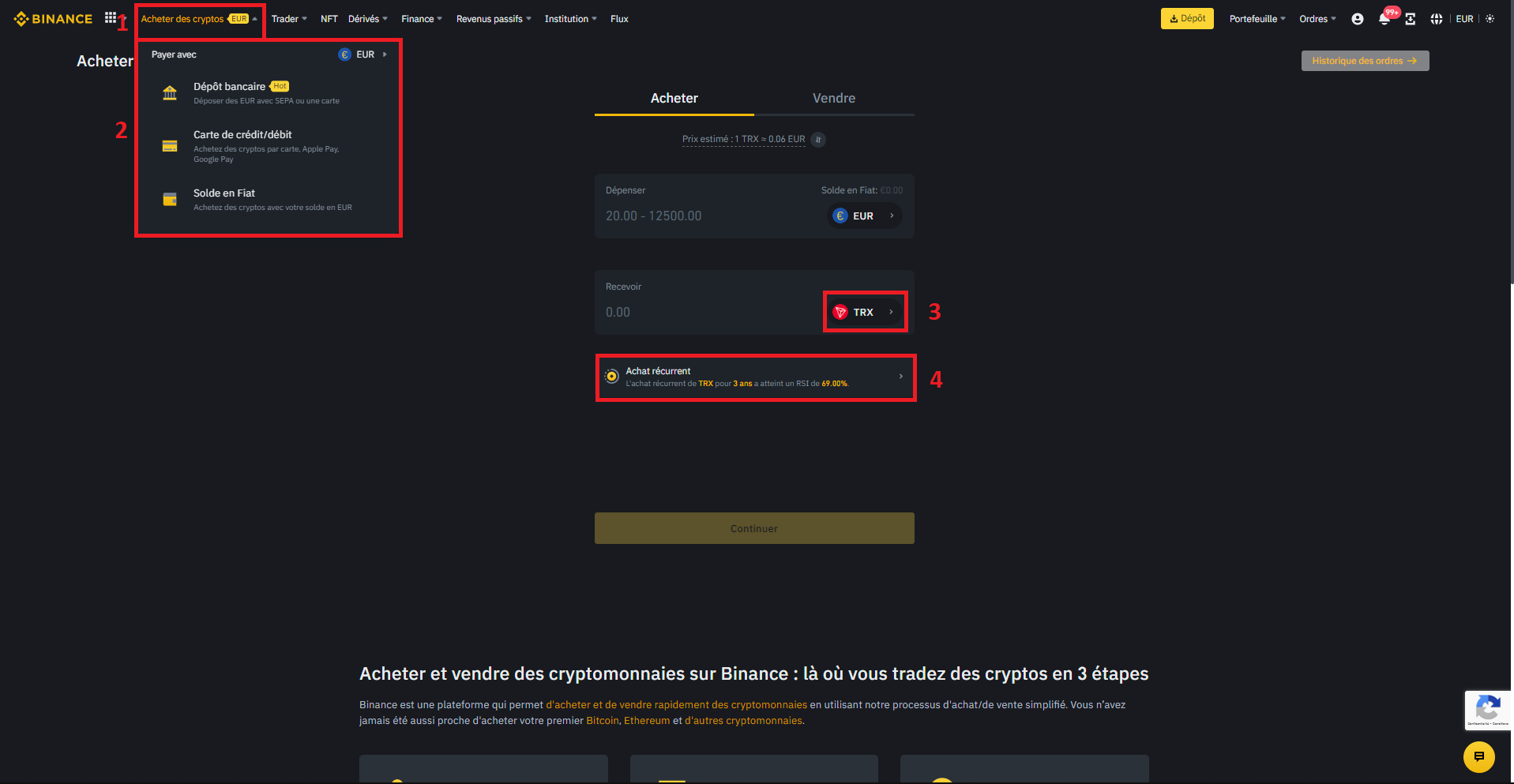Click the Binance logo
The width and height of the screenshot is (1514, 784).
[53, 19]
